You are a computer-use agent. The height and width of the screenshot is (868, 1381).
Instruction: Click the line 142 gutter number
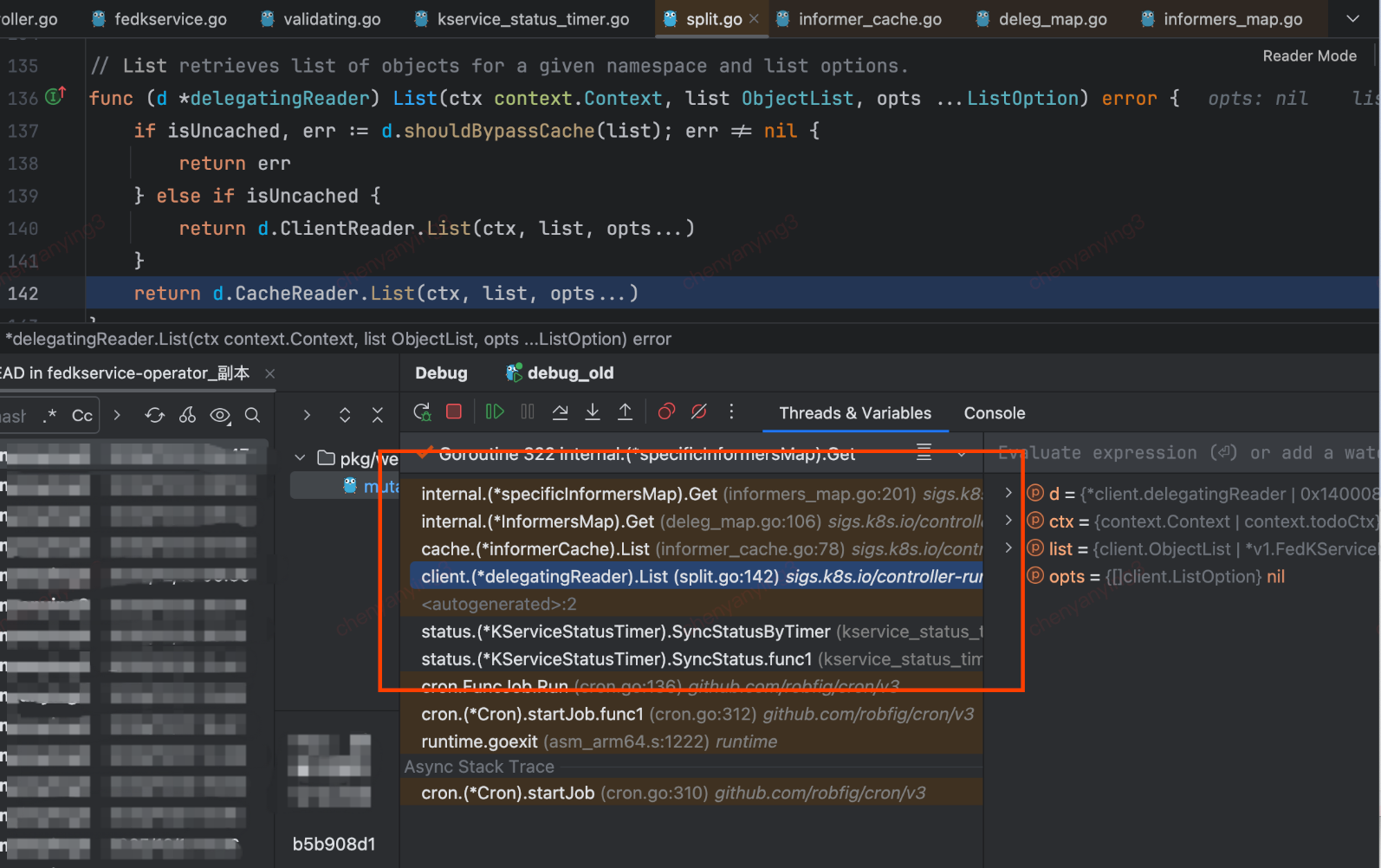pyautogui.click(x=23, y=294)
